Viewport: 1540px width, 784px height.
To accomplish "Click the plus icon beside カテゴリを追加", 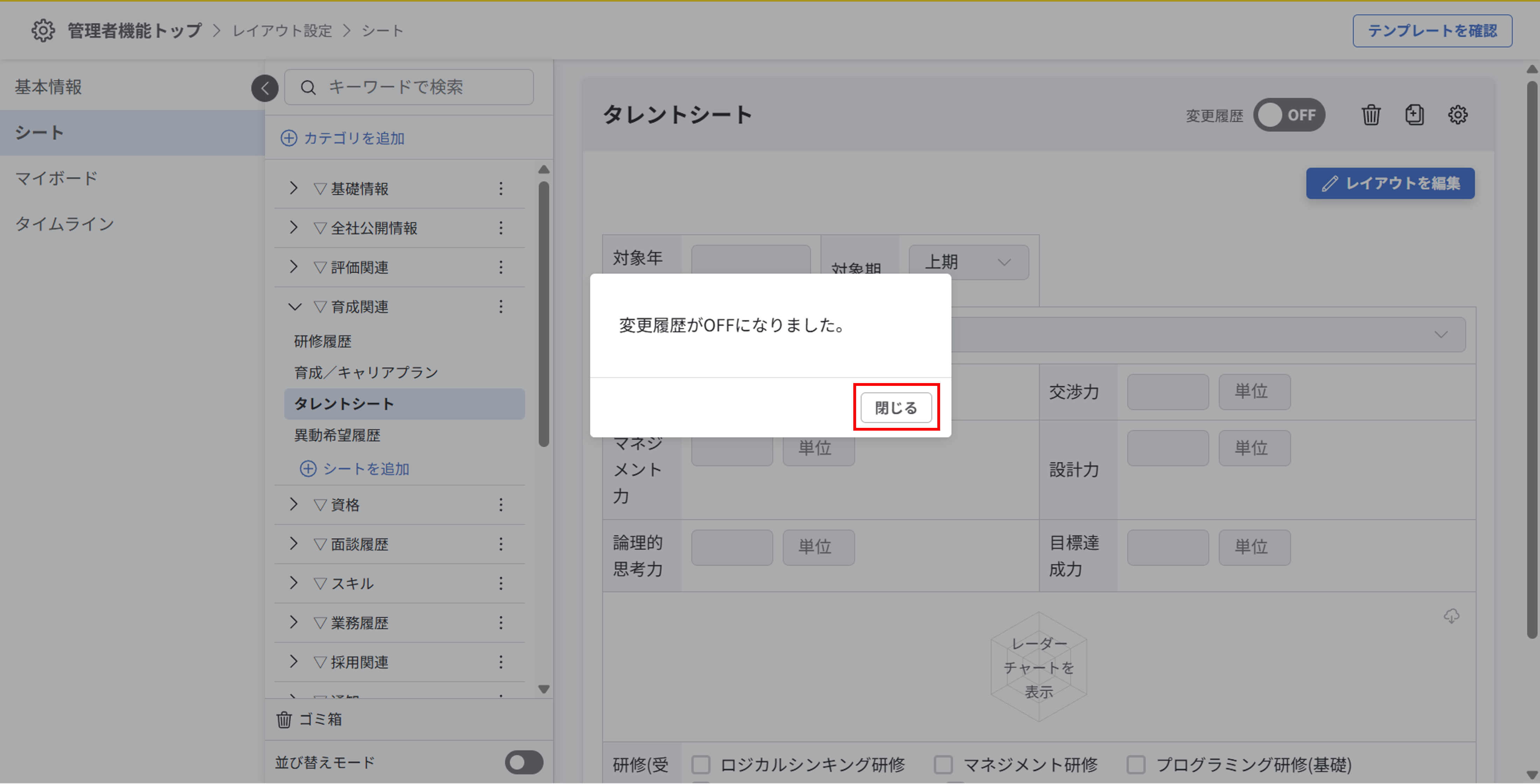I will (x=289, y=138).
